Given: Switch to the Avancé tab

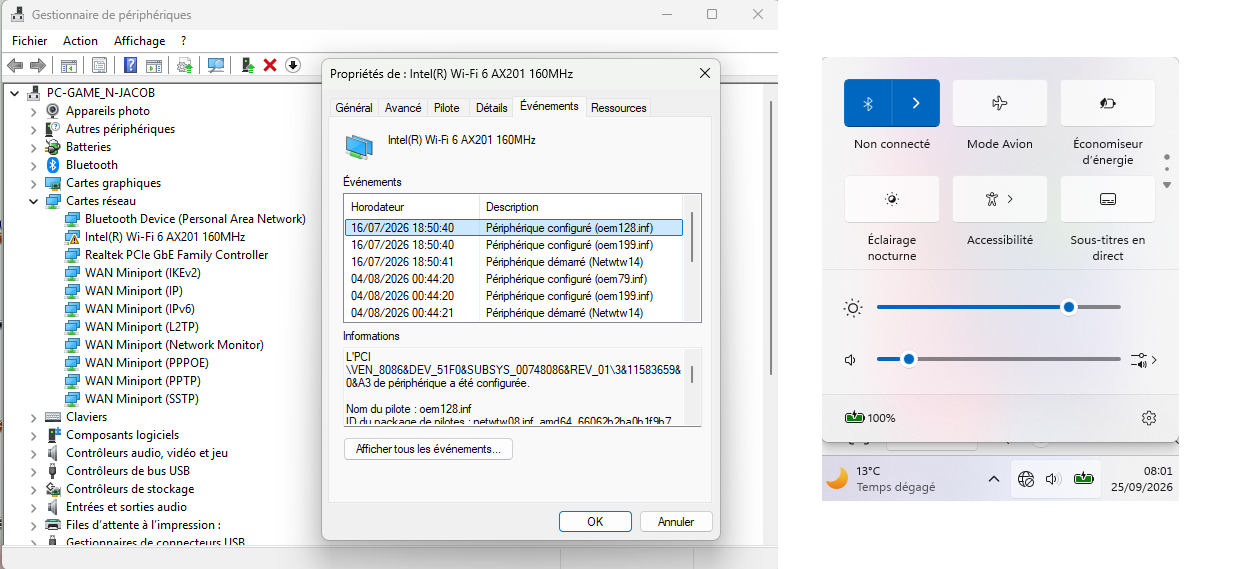Looking at the screenshot, I should pyautogui.click(x=403, y=108).
